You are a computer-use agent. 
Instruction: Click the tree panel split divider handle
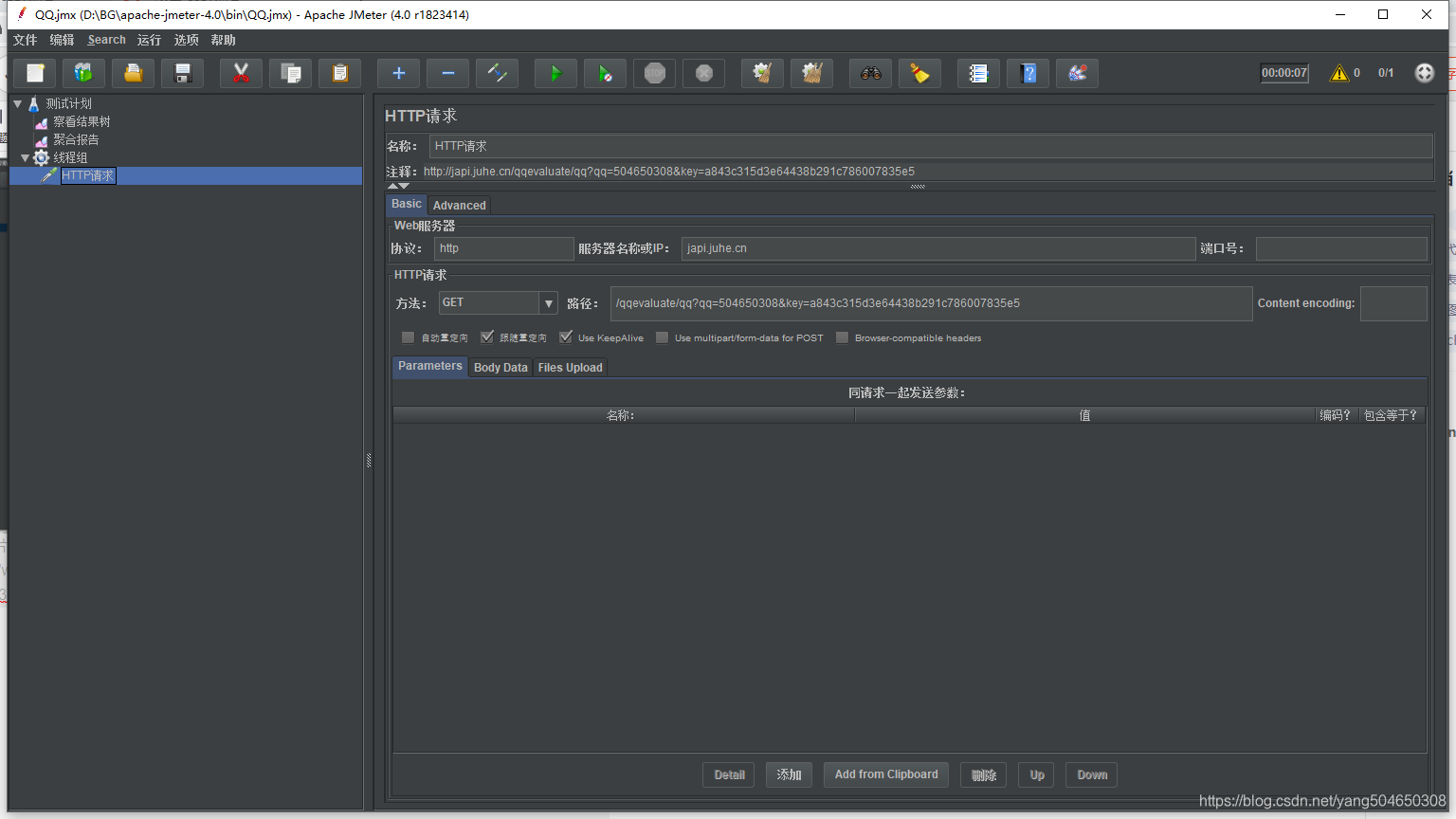pyautogui.click(x=369, y=461)
